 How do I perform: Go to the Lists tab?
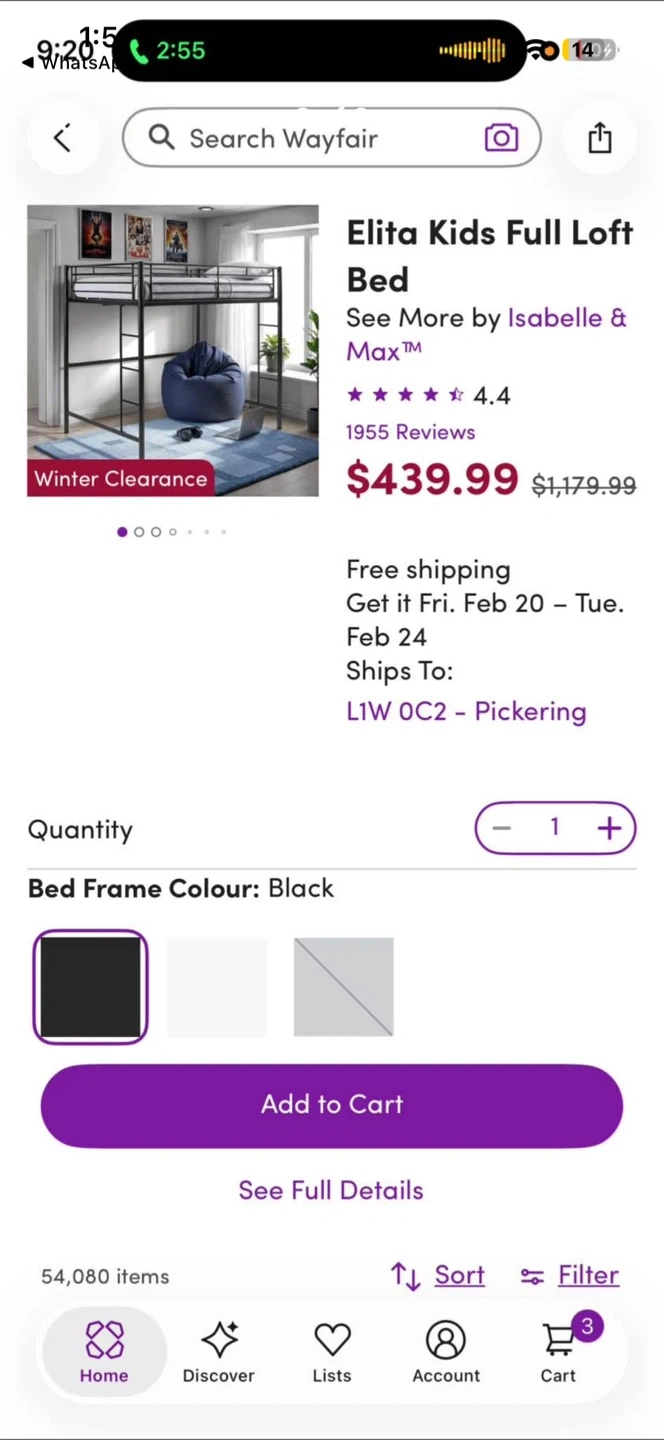point(332,1351)
